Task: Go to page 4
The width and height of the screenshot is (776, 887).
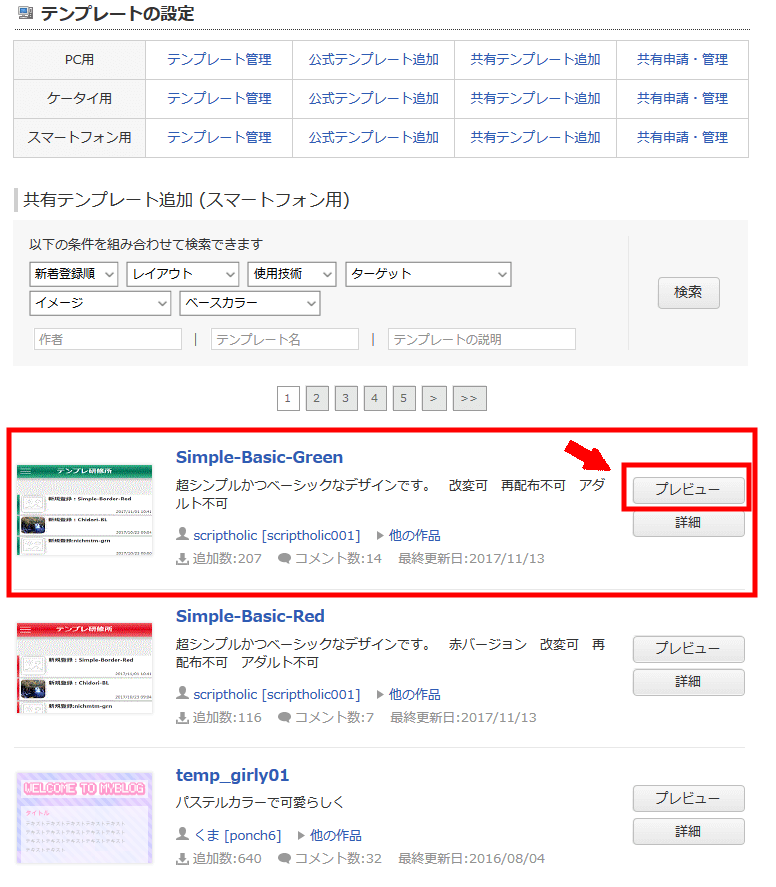Action: point(375,398)
